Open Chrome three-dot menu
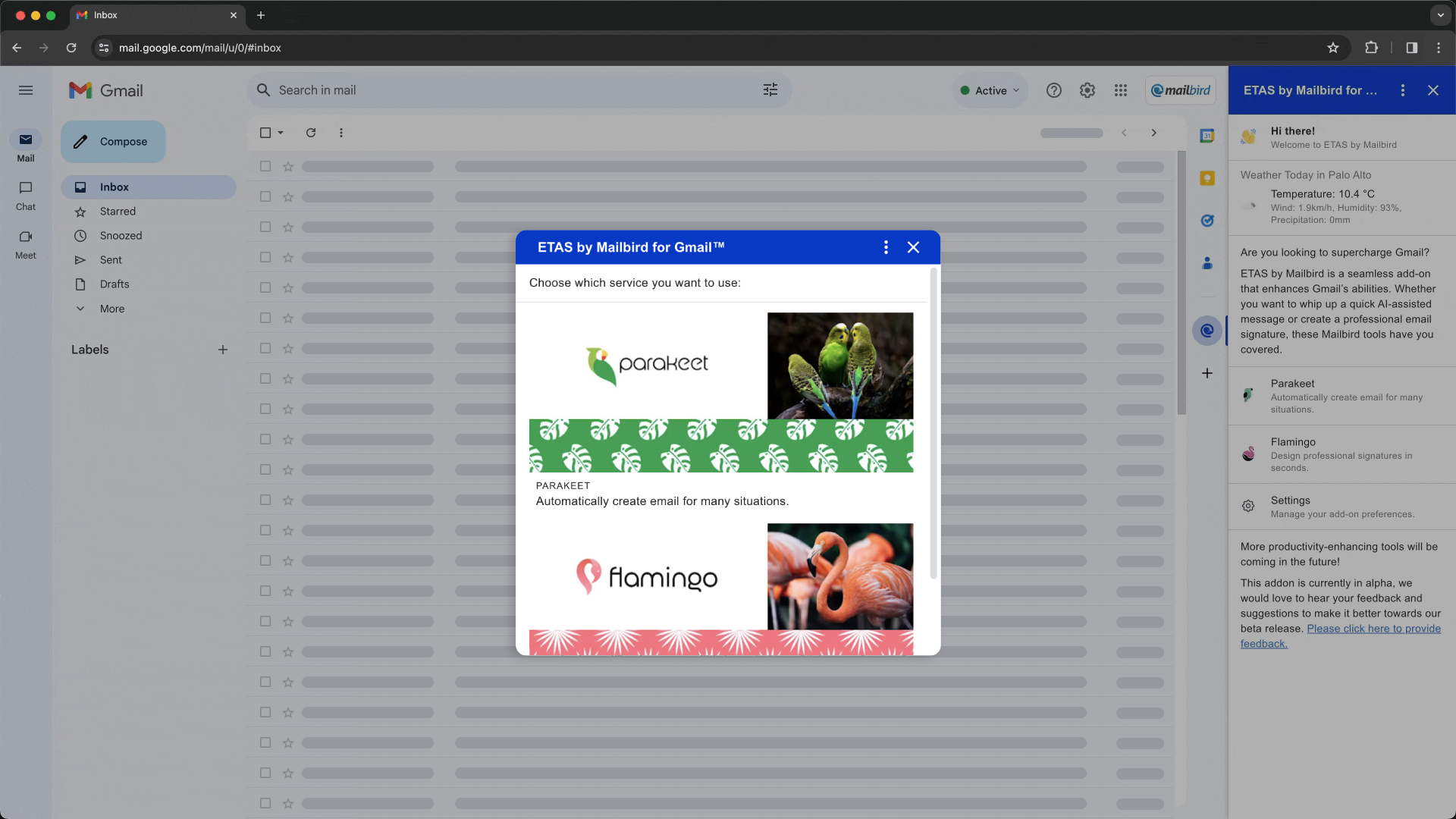 (1439, 48)
